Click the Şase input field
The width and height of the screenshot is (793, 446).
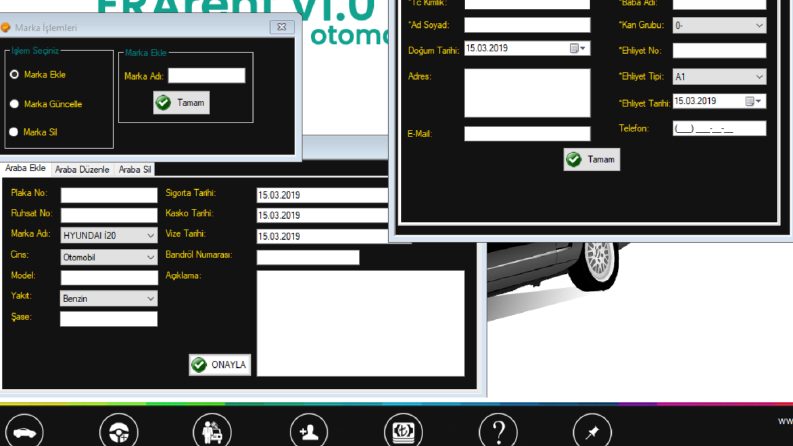(x=109, y=319)
